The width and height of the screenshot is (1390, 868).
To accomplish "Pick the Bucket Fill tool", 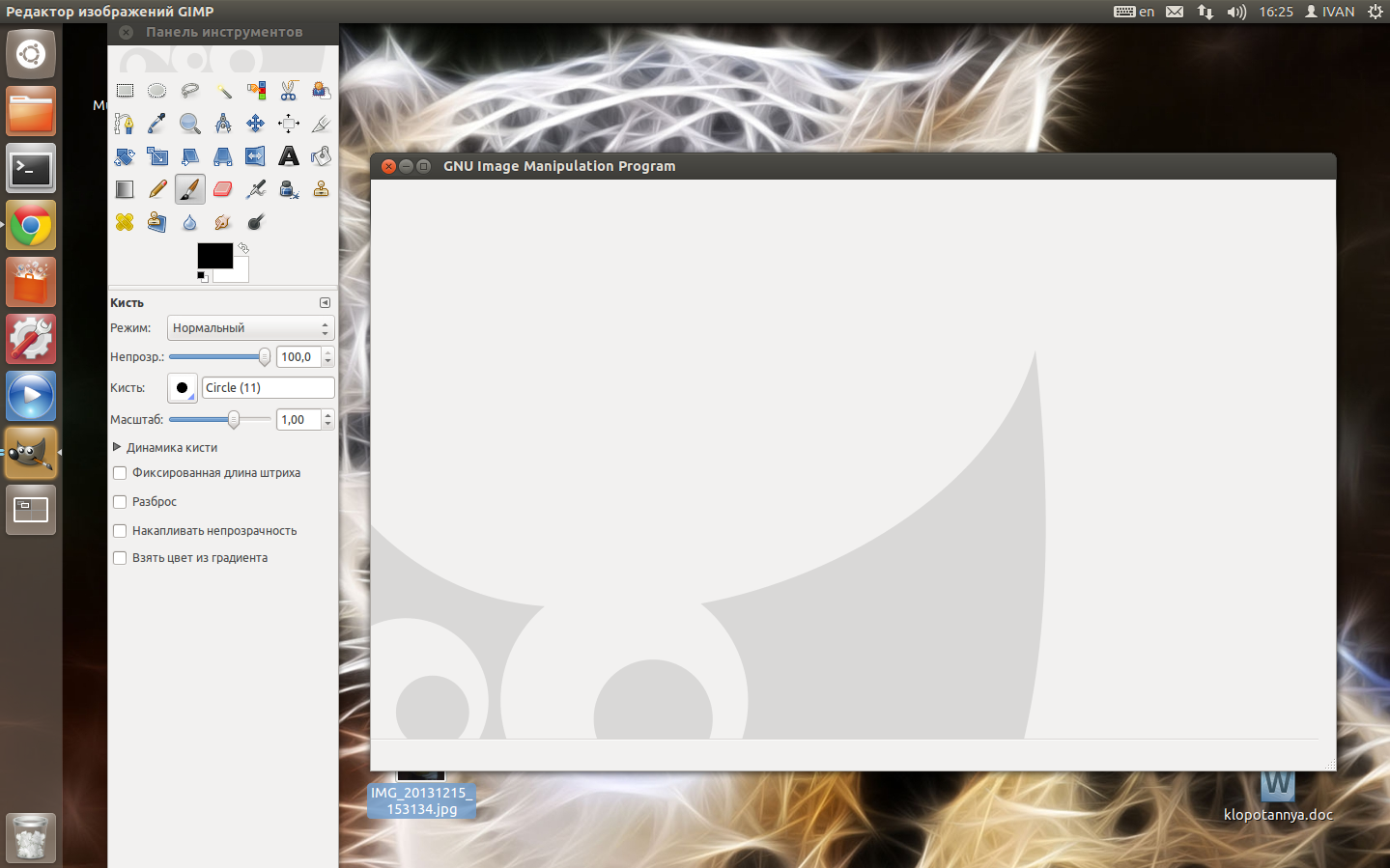I will pos(321,156).
